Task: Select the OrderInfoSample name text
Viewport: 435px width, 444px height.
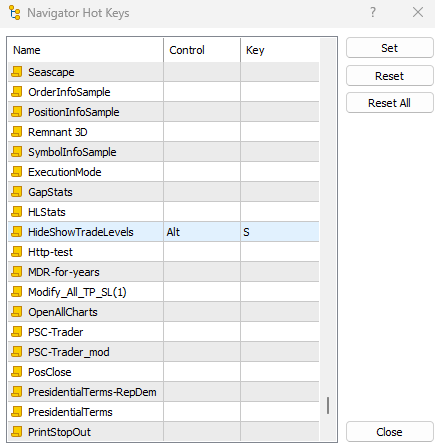Action: tap(69, 92)
